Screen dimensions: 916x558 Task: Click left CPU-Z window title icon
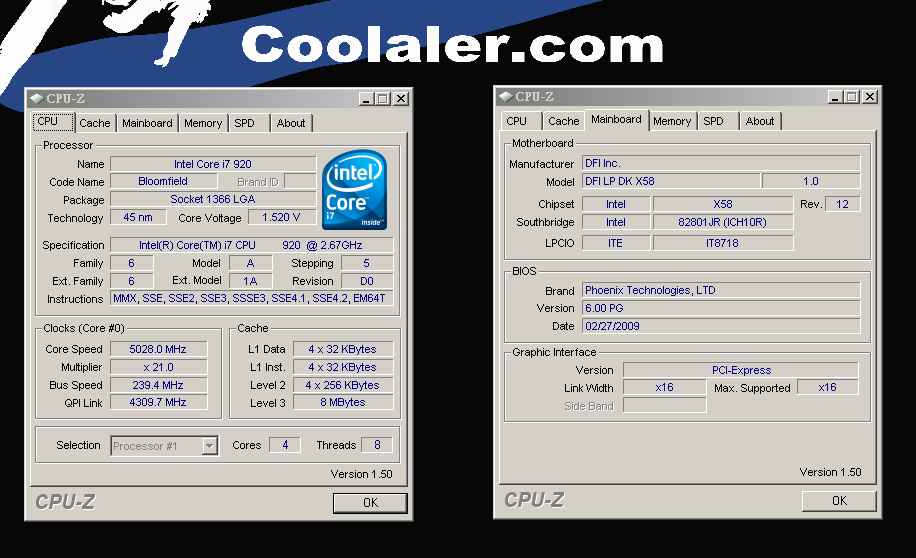[x=37, y=98]
